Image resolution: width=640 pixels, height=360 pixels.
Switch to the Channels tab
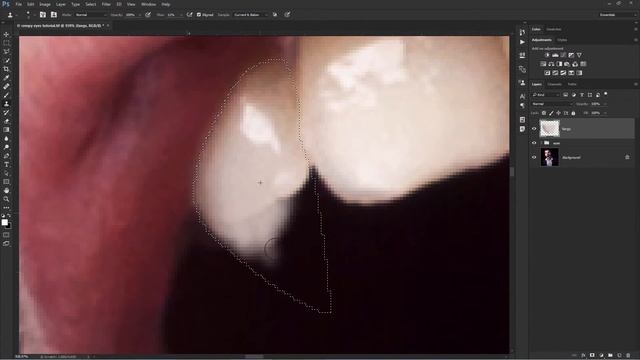pyautogui.click(x=555, y=84)
